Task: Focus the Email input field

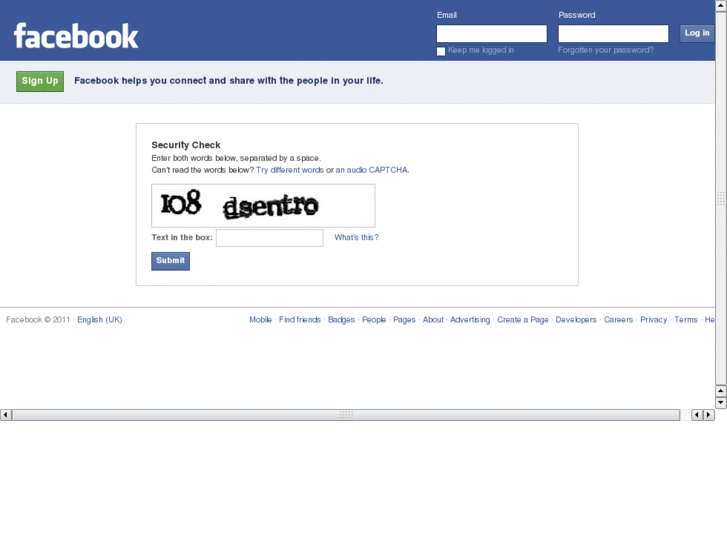Action: coord(491,33)
